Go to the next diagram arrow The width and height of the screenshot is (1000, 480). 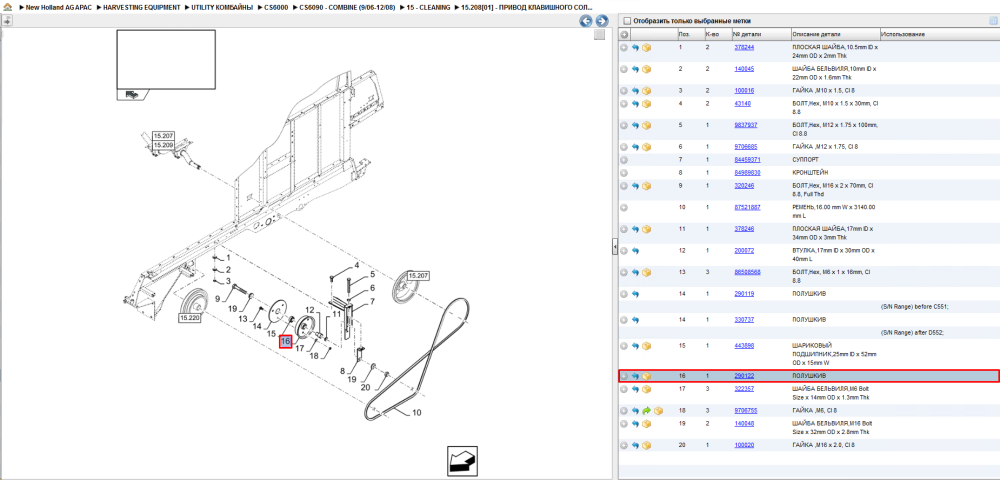601,21
